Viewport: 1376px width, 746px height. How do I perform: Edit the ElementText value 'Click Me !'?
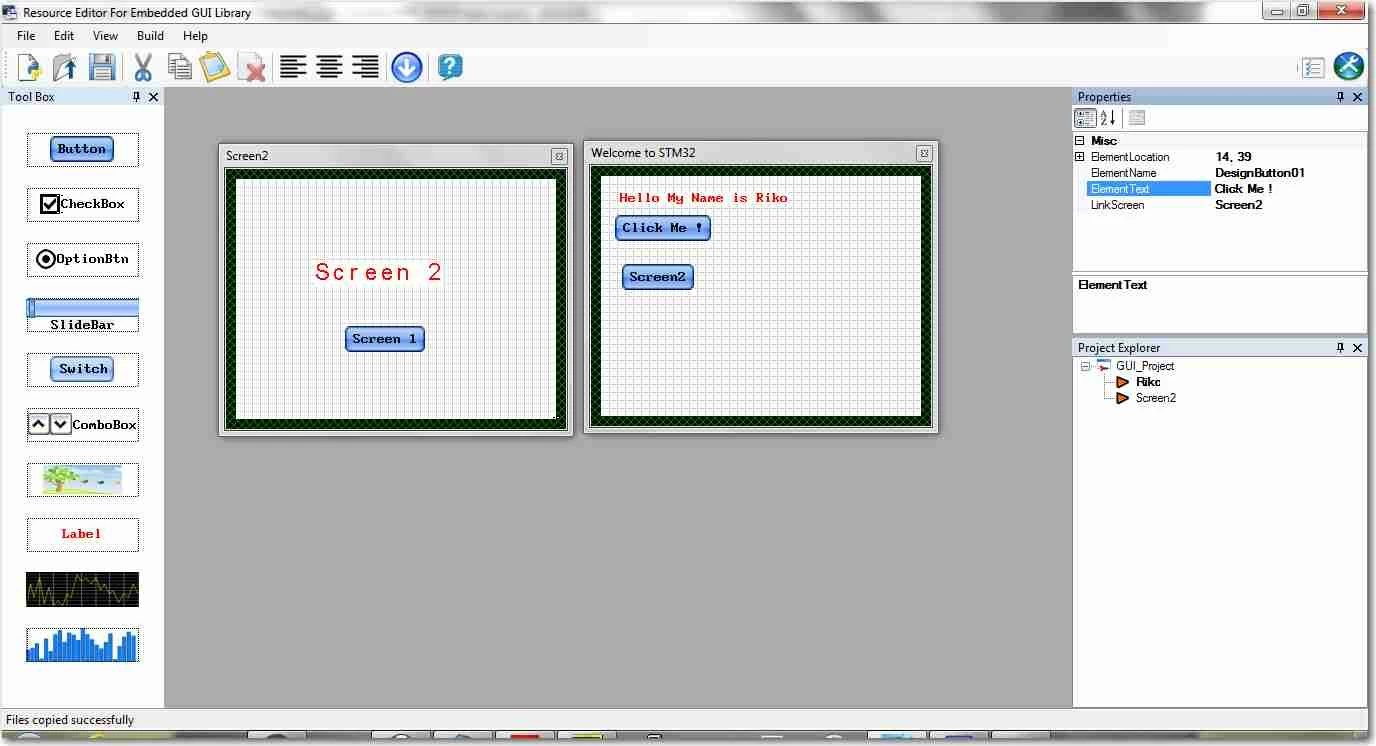coord(1288,189)
